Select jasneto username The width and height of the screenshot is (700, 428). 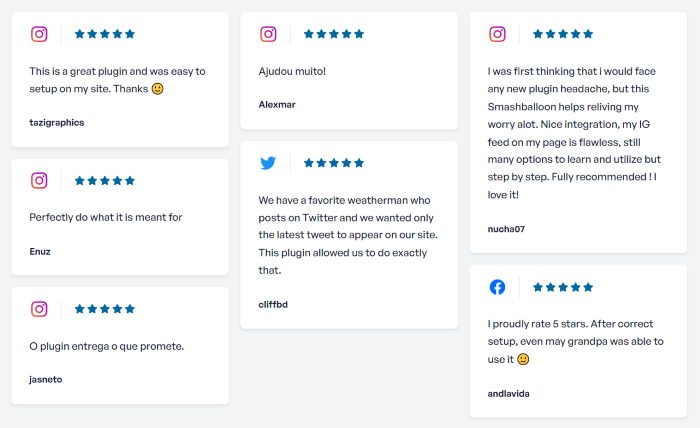(46, 379)
